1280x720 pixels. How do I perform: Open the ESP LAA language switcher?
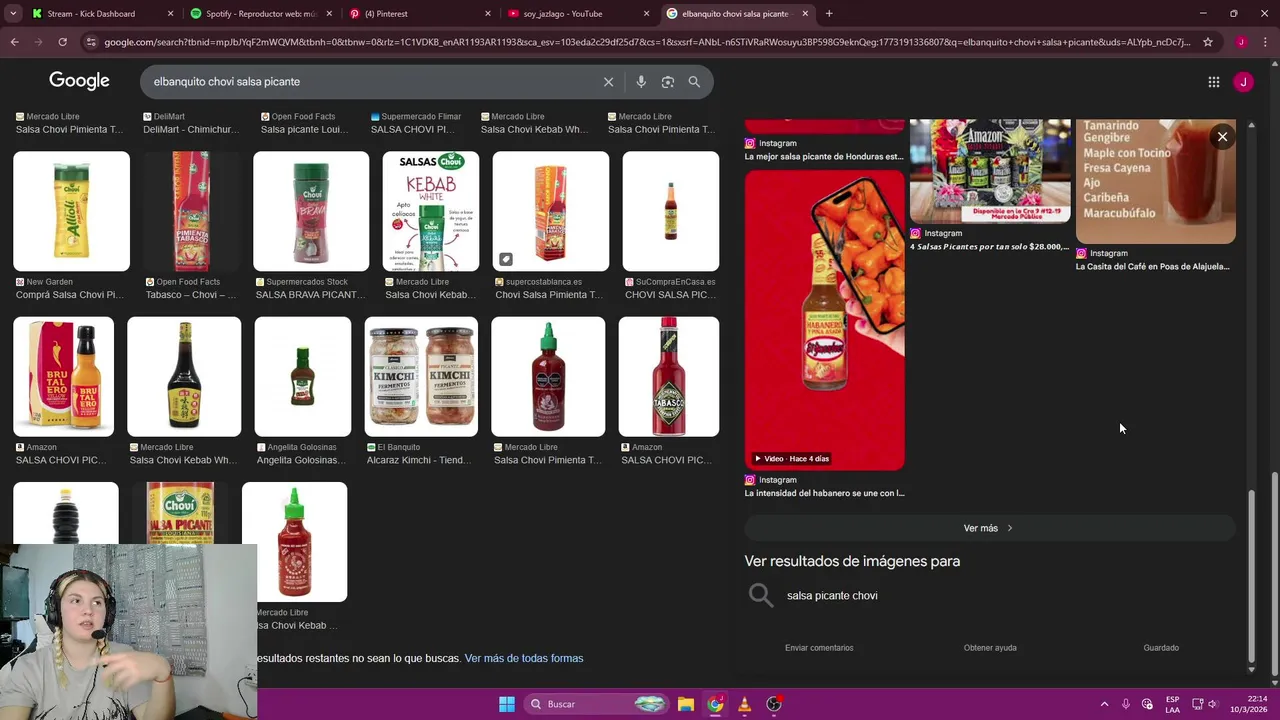point(1173,704)
